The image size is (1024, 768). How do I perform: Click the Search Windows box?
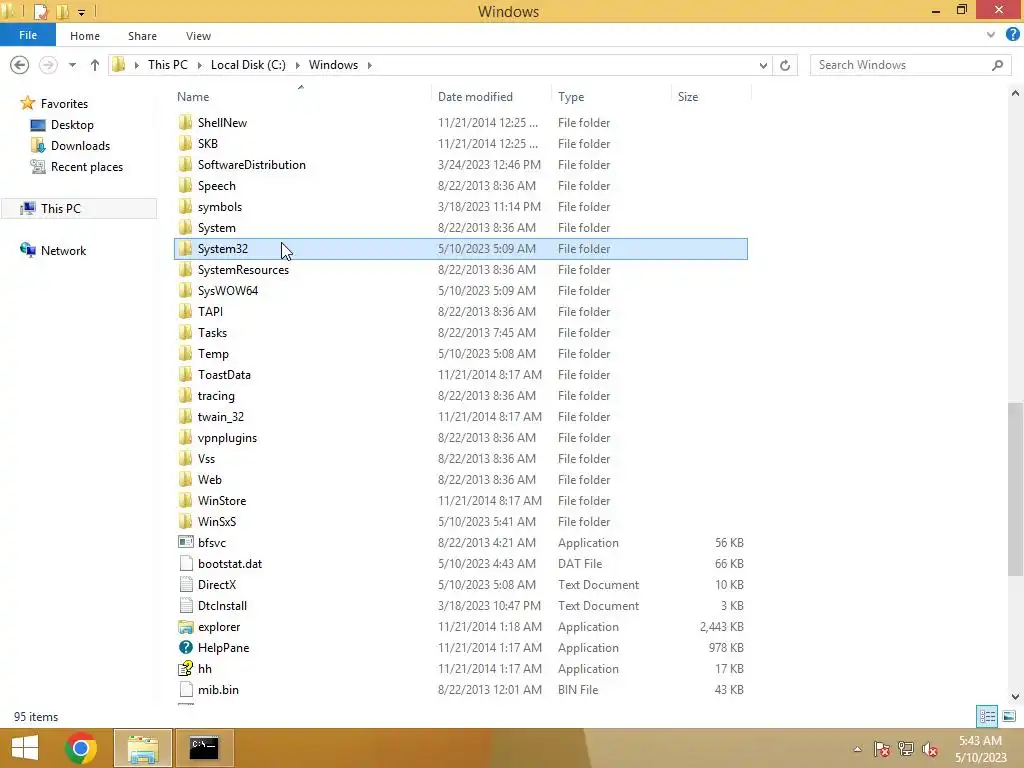click(x=910, y=65)
